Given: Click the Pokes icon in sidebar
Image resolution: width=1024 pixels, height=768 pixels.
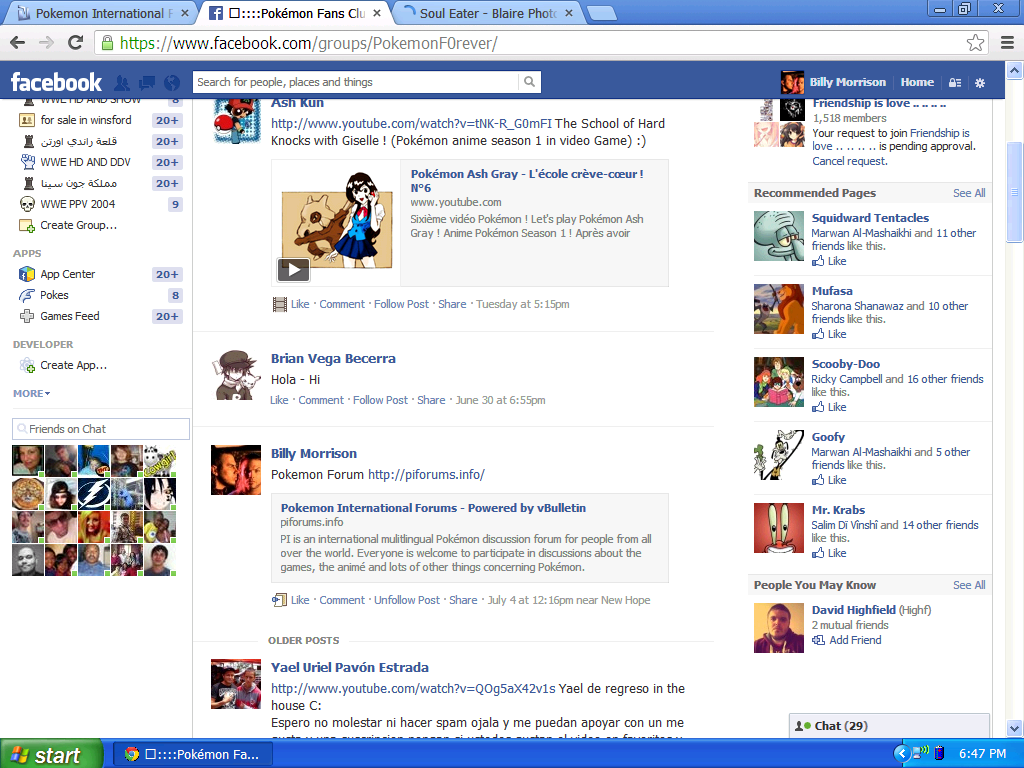Looking at the screenshot, I should pos(27,295).
